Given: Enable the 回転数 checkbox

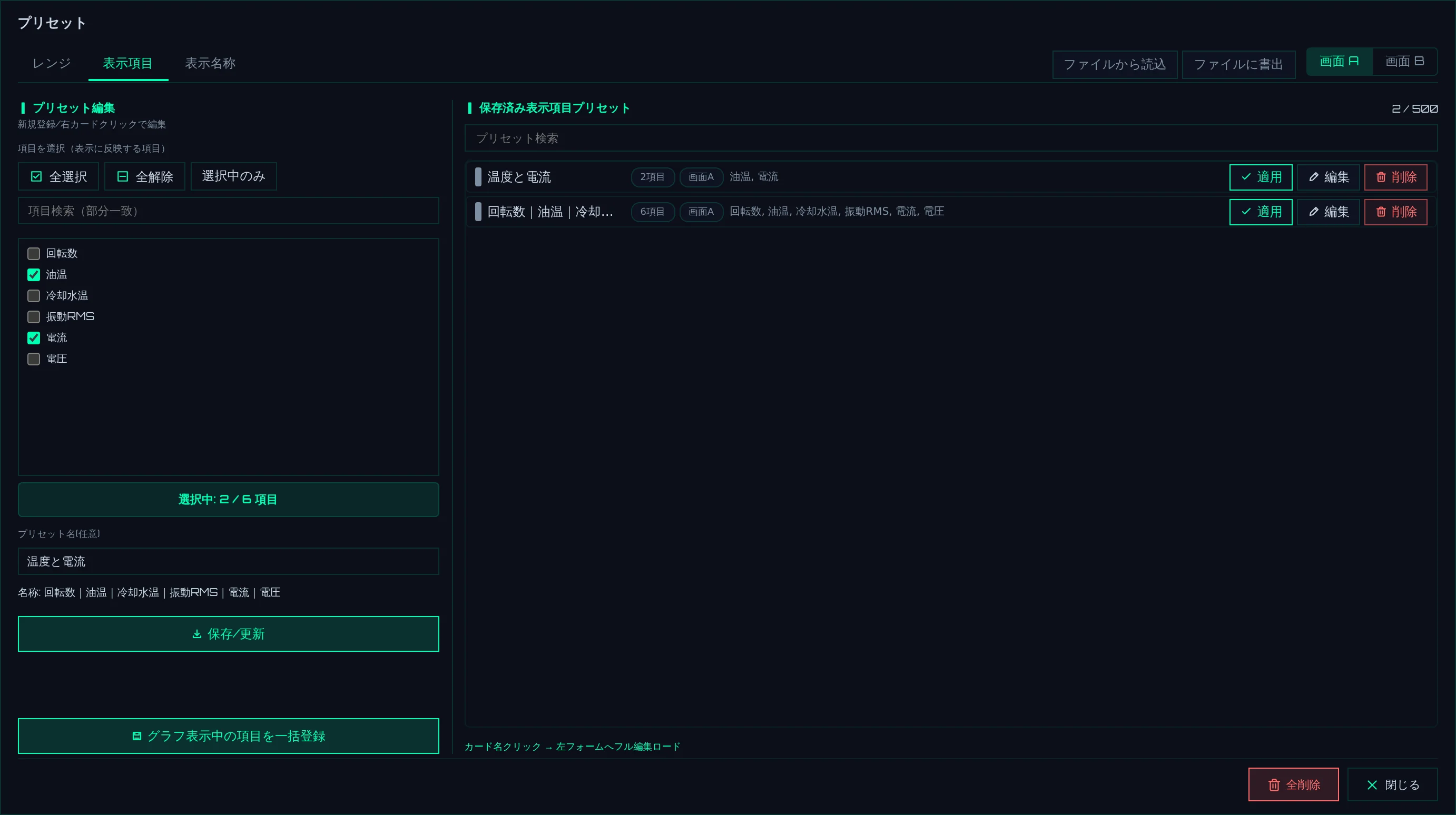Looking at the screenshot, I should [34, 254].
